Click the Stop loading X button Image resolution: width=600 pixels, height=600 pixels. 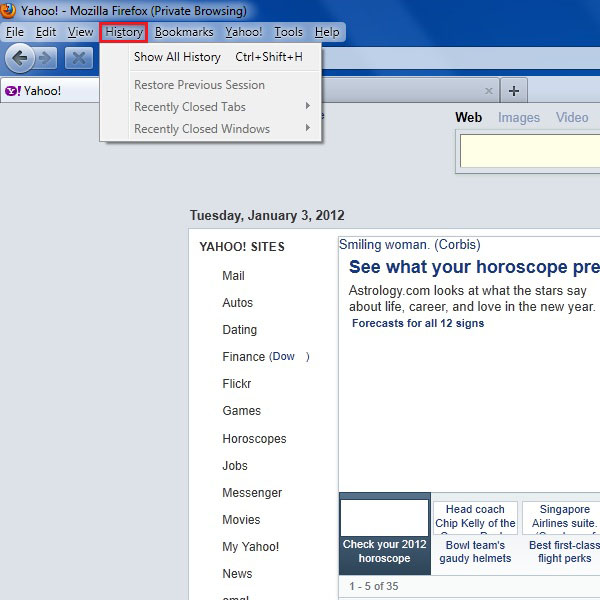[x=79, y=58]
